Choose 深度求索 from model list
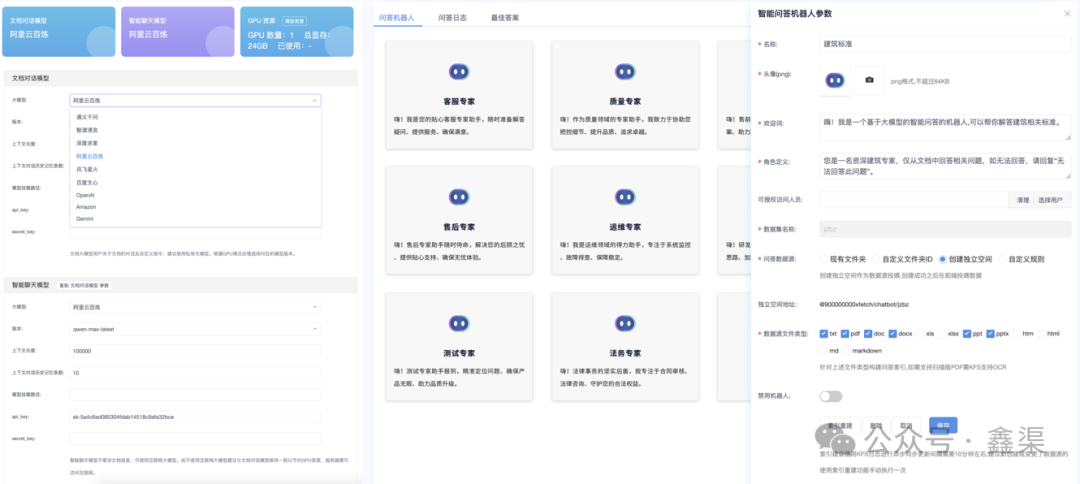 point(195,143)
